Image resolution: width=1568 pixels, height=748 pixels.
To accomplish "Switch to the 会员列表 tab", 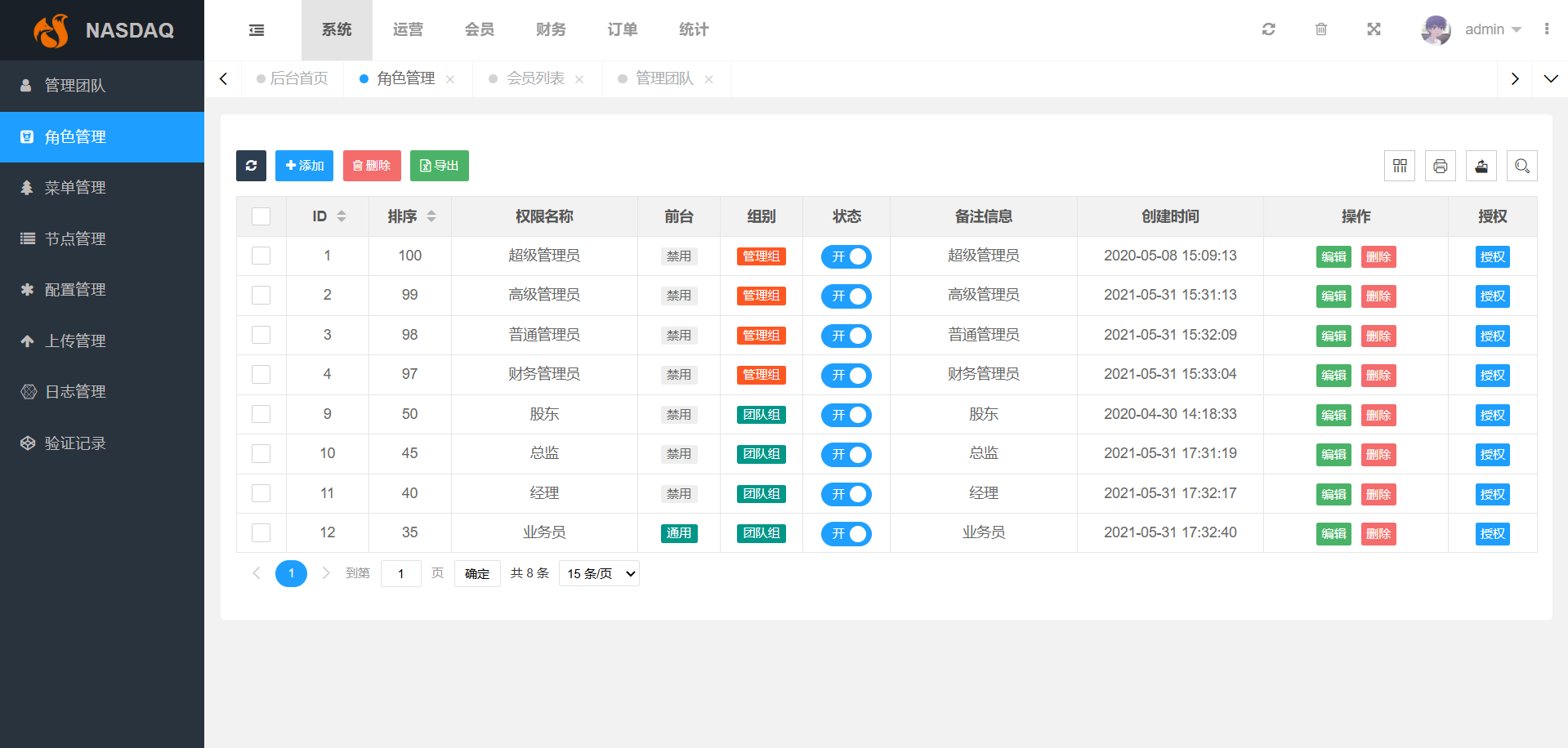I will [x=534, y=78].
